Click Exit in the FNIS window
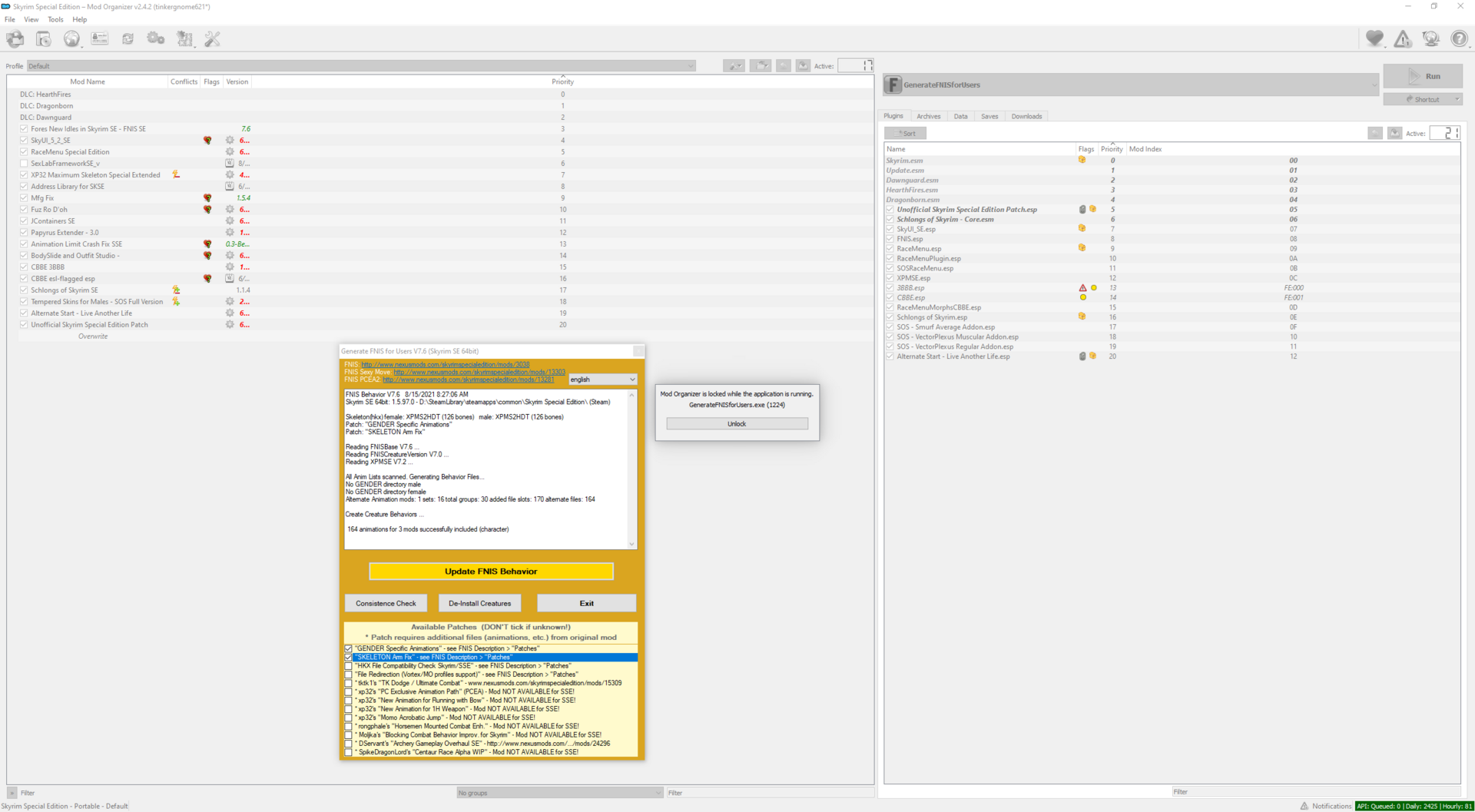Image resolution: width=1475 pixels, height=812 pixels. click(x=586, y=603)
